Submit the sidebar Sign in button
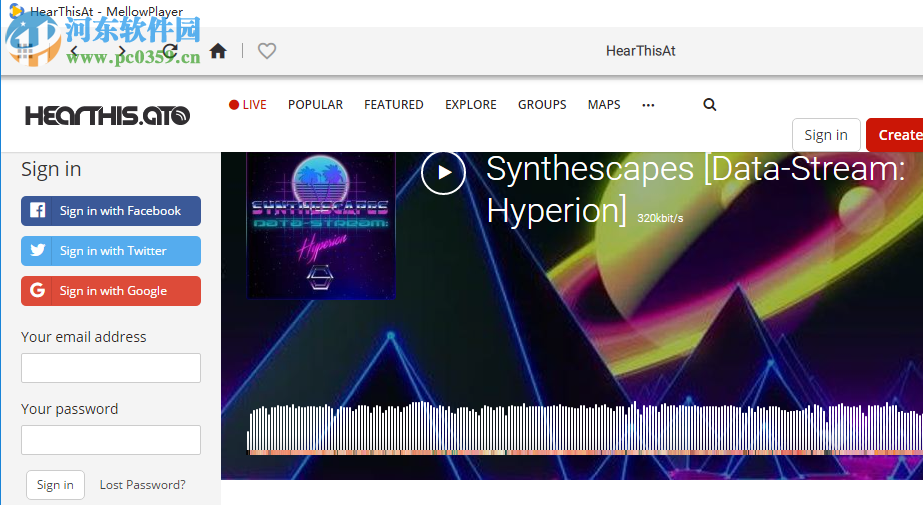Image resolution: width=923 pixels, height=505 pixels. coord(55,485)
